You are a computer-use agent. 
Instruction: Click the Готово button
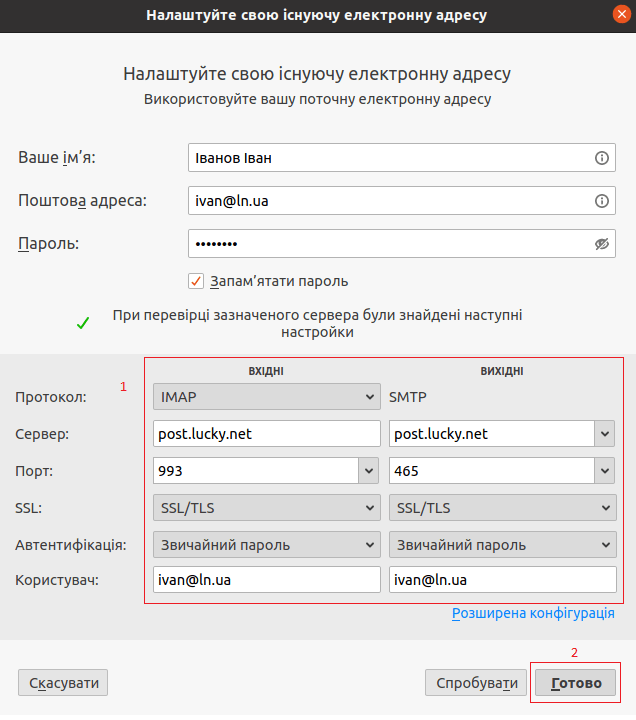pyautogui.click(x=576, y=683)
